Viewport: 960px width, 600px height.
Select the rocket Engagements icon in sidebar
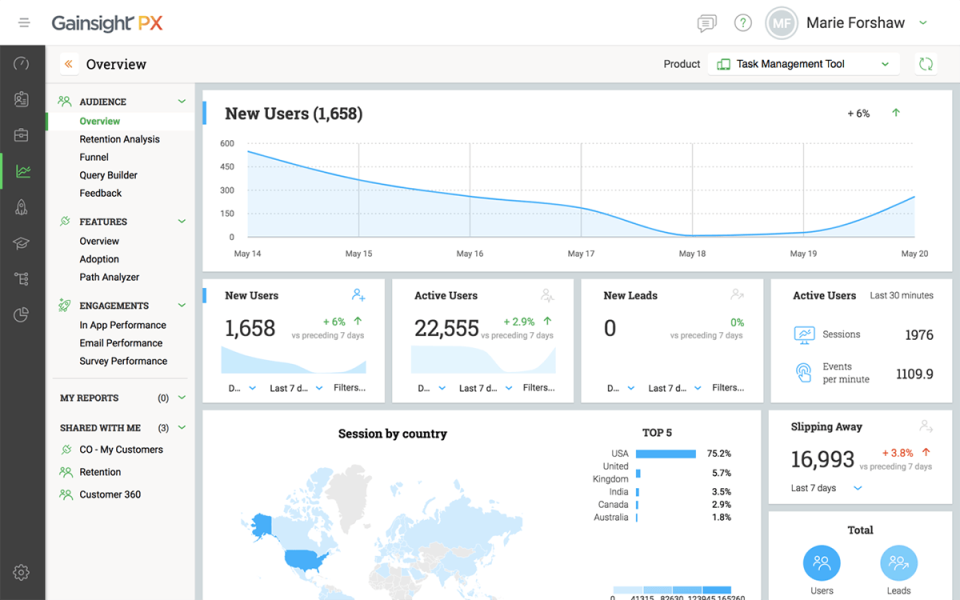[x=22, y=207]
